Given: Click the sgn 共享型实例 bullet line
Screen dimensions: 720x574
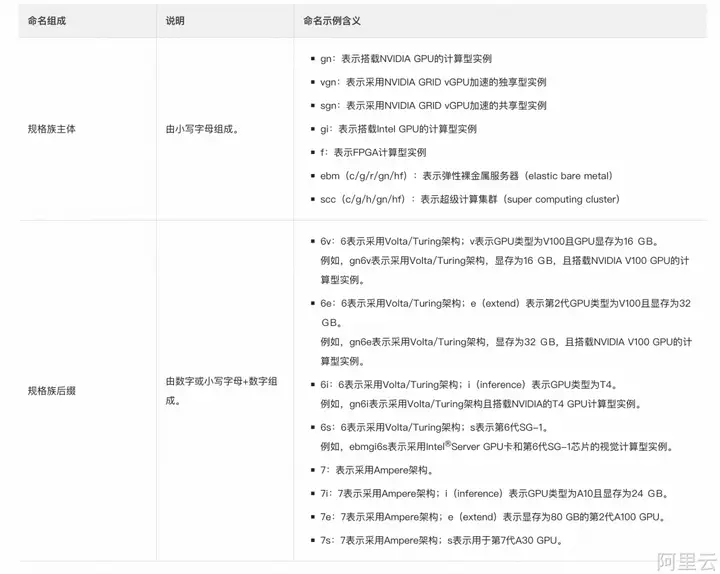Looking at the screenshot, I should coord(433,106).
